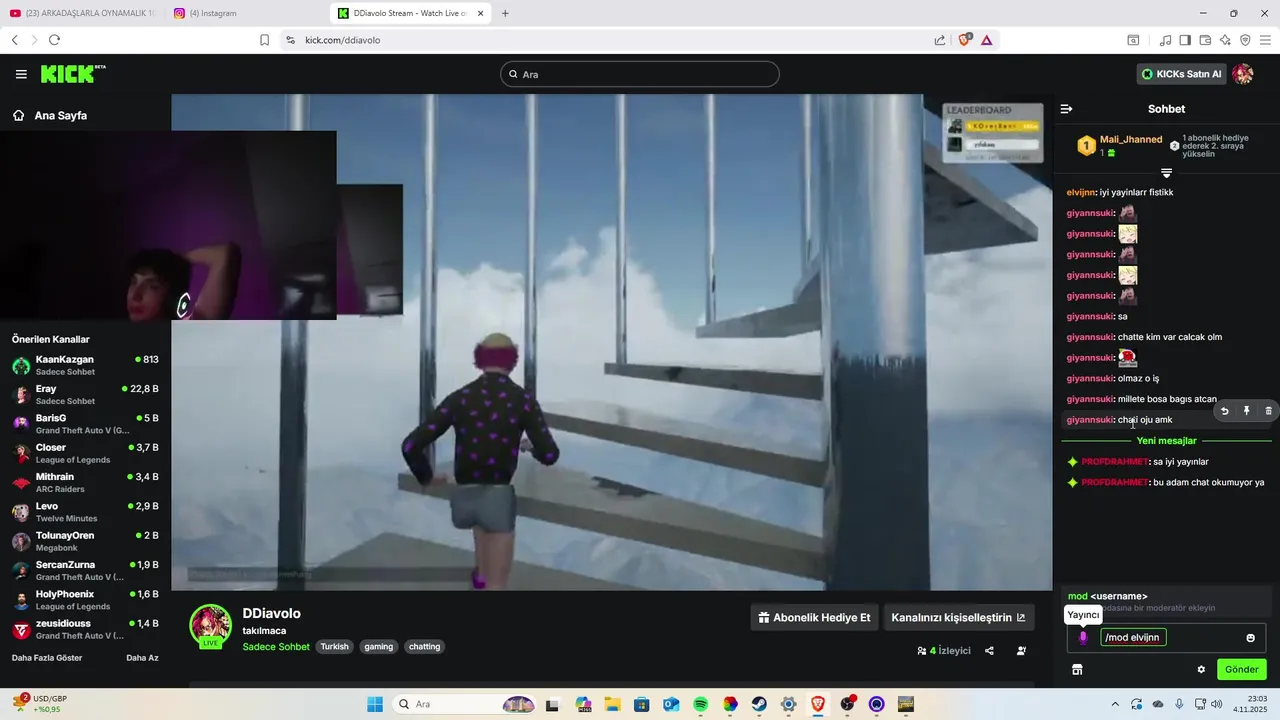
Task: Click the 4 İzleyici viewer count
Action: [944, 651]
